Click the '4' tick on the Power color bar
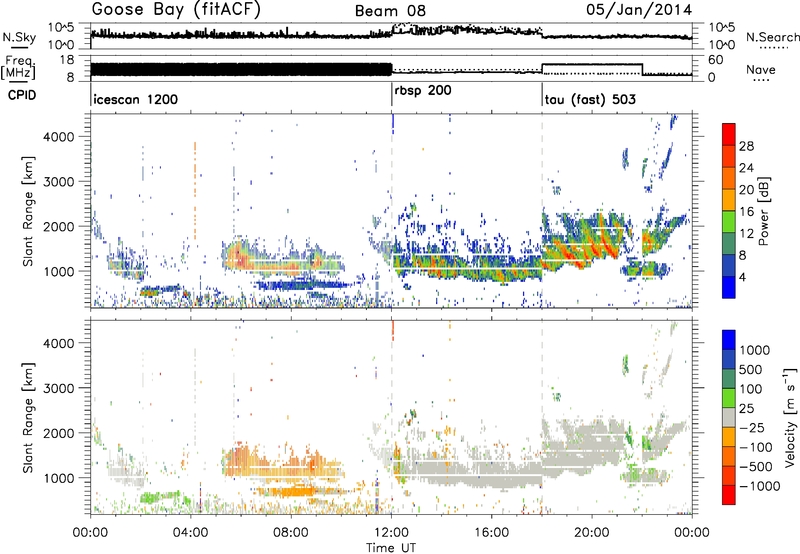 [742, 277]
